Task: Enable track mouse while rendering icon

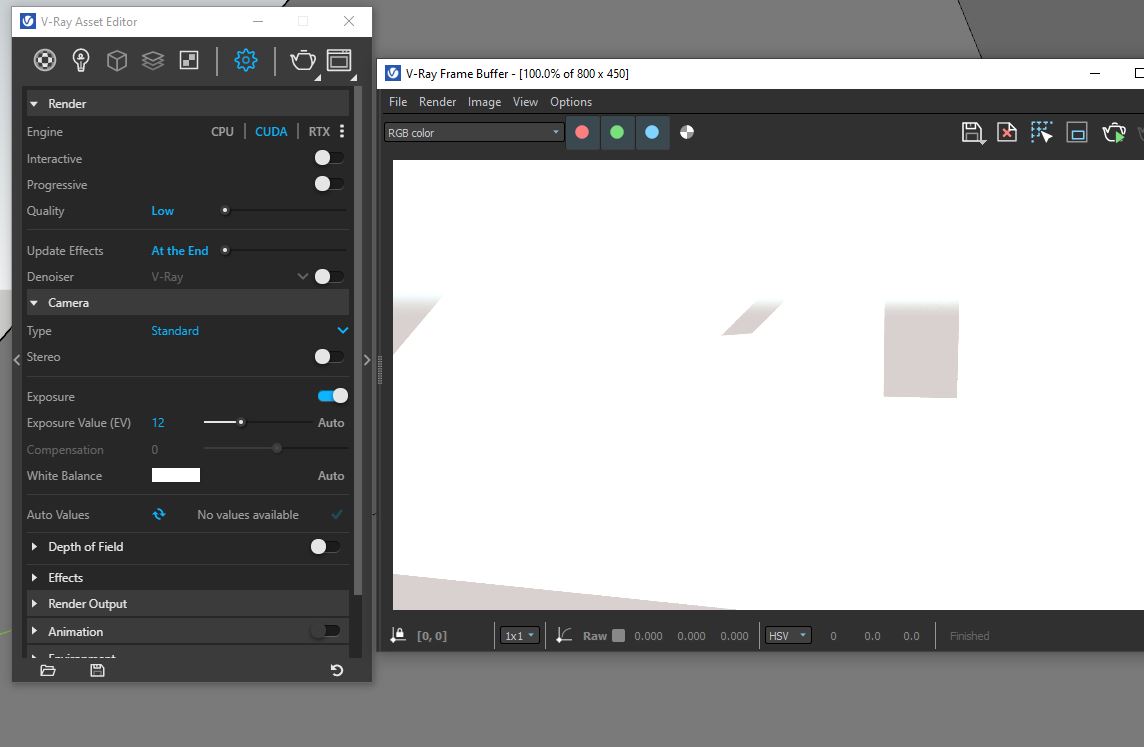Action: pyautogui.click(x=1042, y=133)
